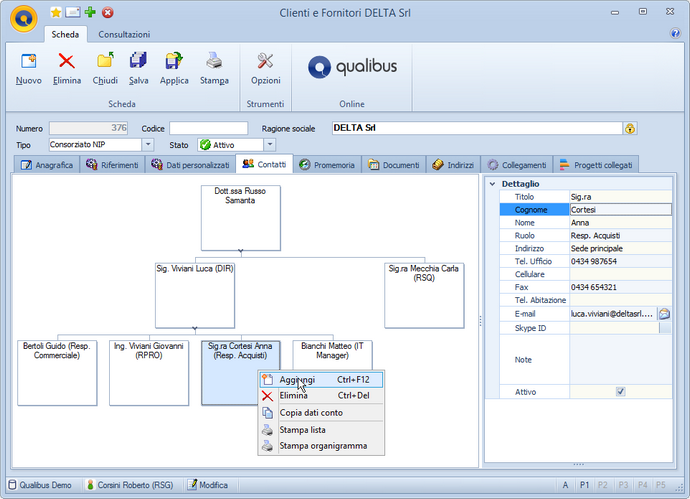The width and height of the screenshot is (690, 499).
Task: Close the card with Chiudi icon
Action: 105,60
